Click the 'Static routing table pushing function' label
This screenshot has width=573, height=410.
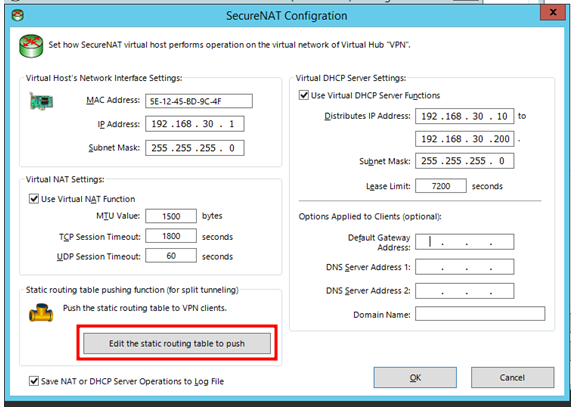pyautogui.click(x=132, y=290)
